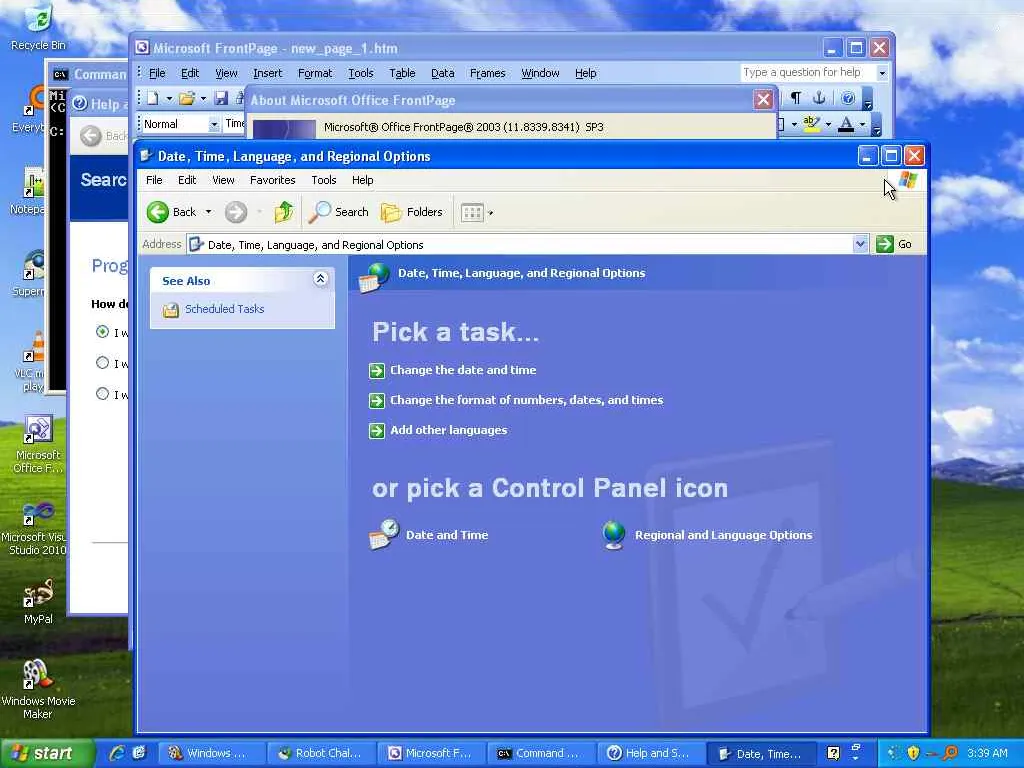
Task: Open the 'Type a question for help' dropdown
Action: 882,72
